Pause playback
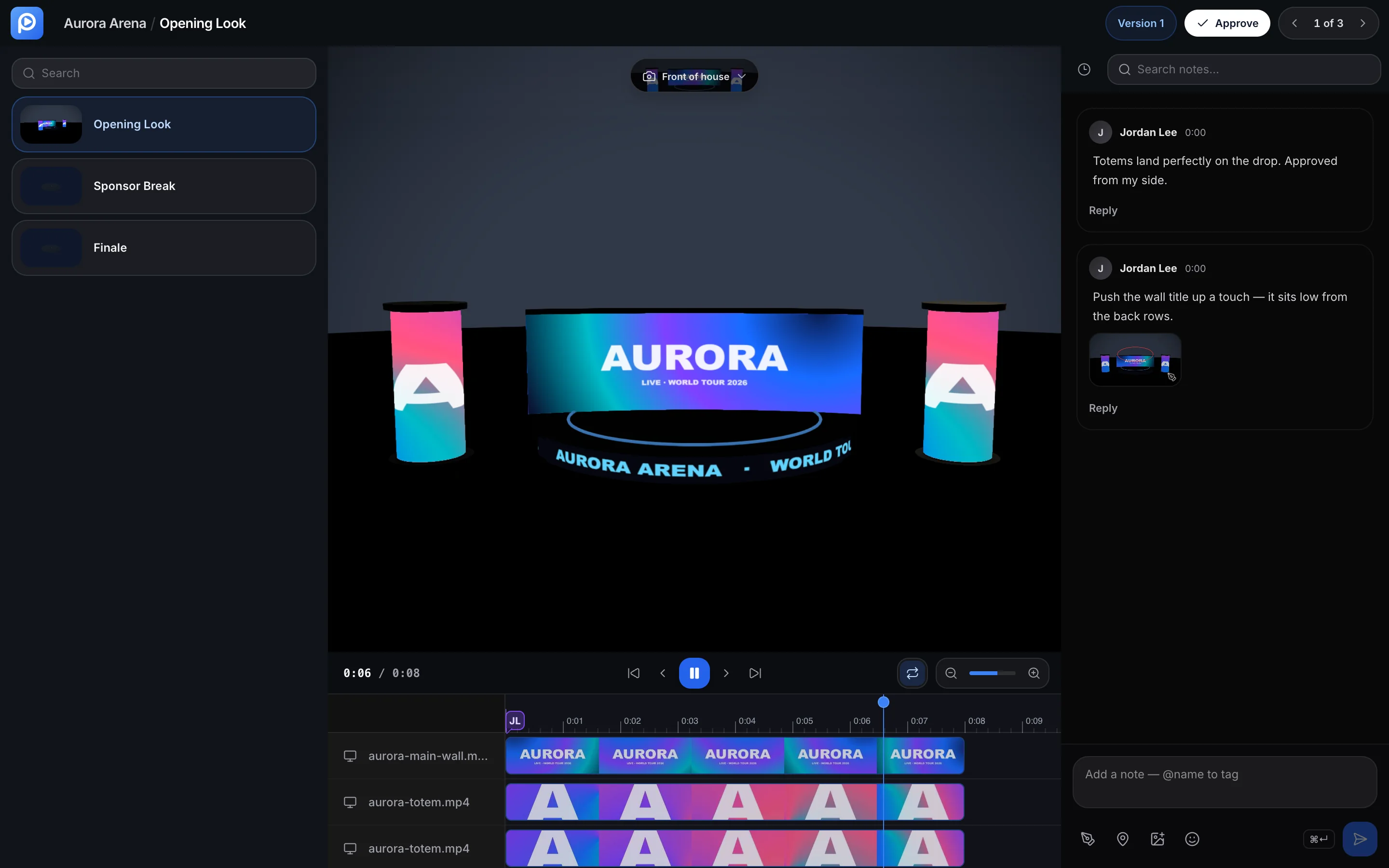Viewport: 1389px width, 868px height. coord(694,673)
